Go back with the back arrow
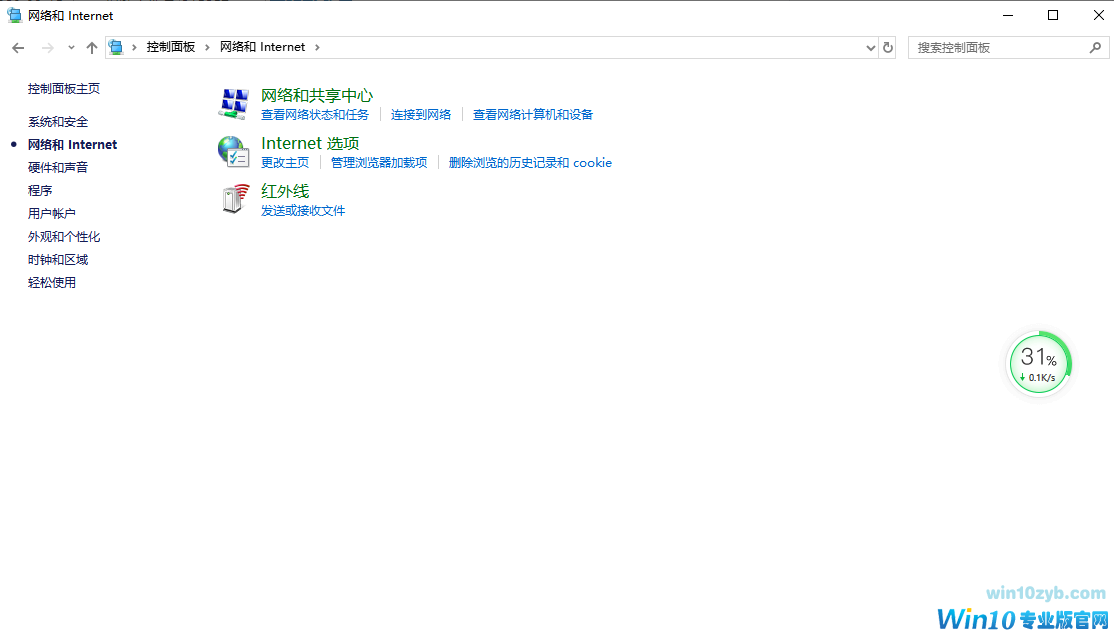 click(x=18, y=47)
